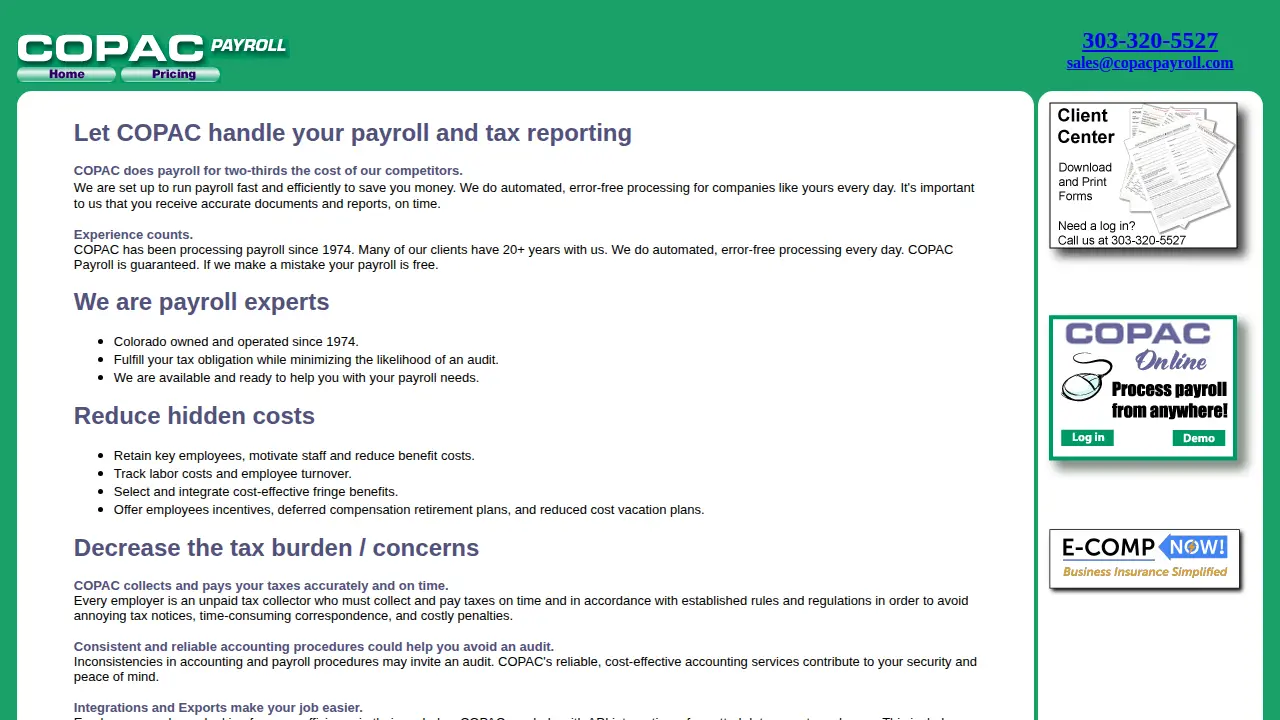The width and height of the screenshot is (1280, 720).
Task: Click the mouse icon in COPAC Online banner
Action: click(x=1086, y=379)
